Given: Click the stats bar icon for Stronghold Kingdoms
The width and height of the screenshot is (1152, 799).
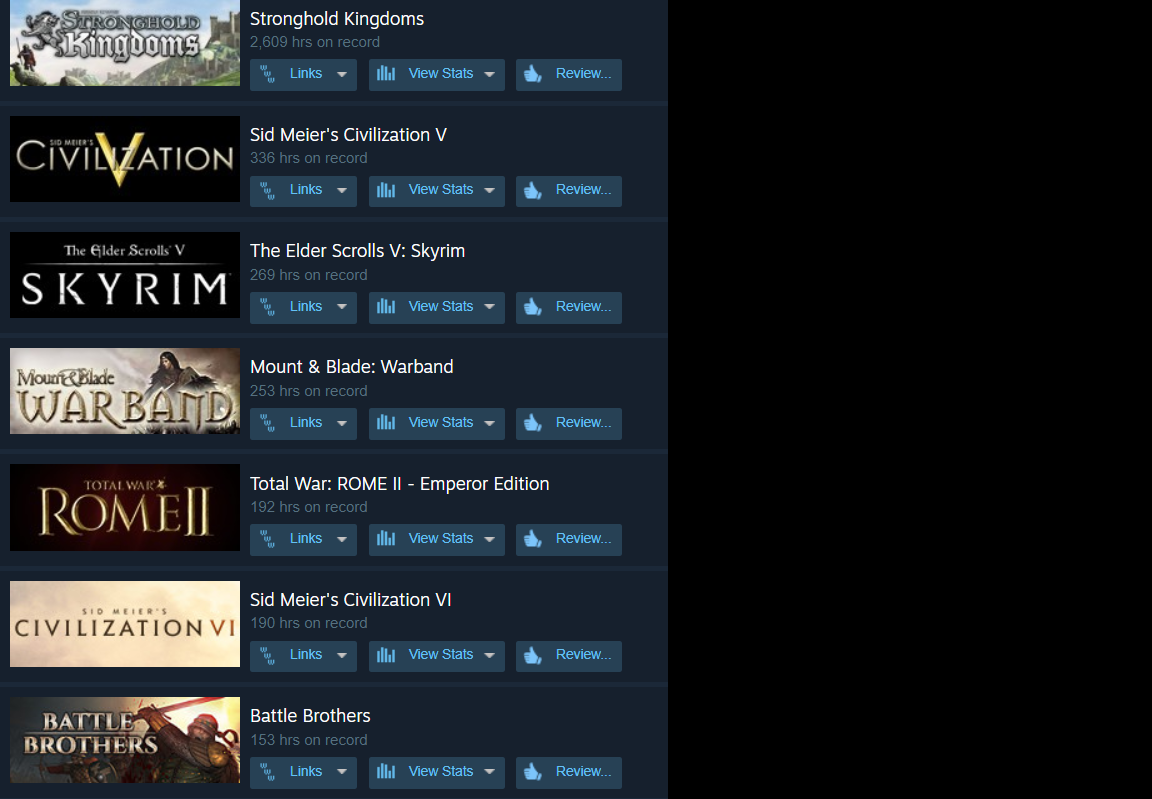Looking at the screenshot, I should 386,73.
